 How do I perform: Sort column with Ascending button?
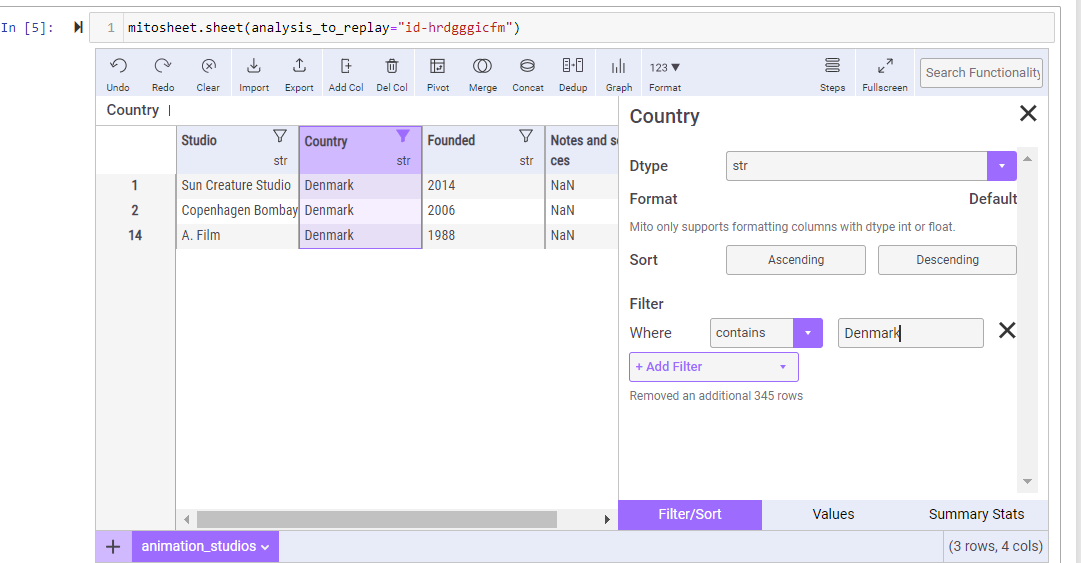tap(795, 260)
